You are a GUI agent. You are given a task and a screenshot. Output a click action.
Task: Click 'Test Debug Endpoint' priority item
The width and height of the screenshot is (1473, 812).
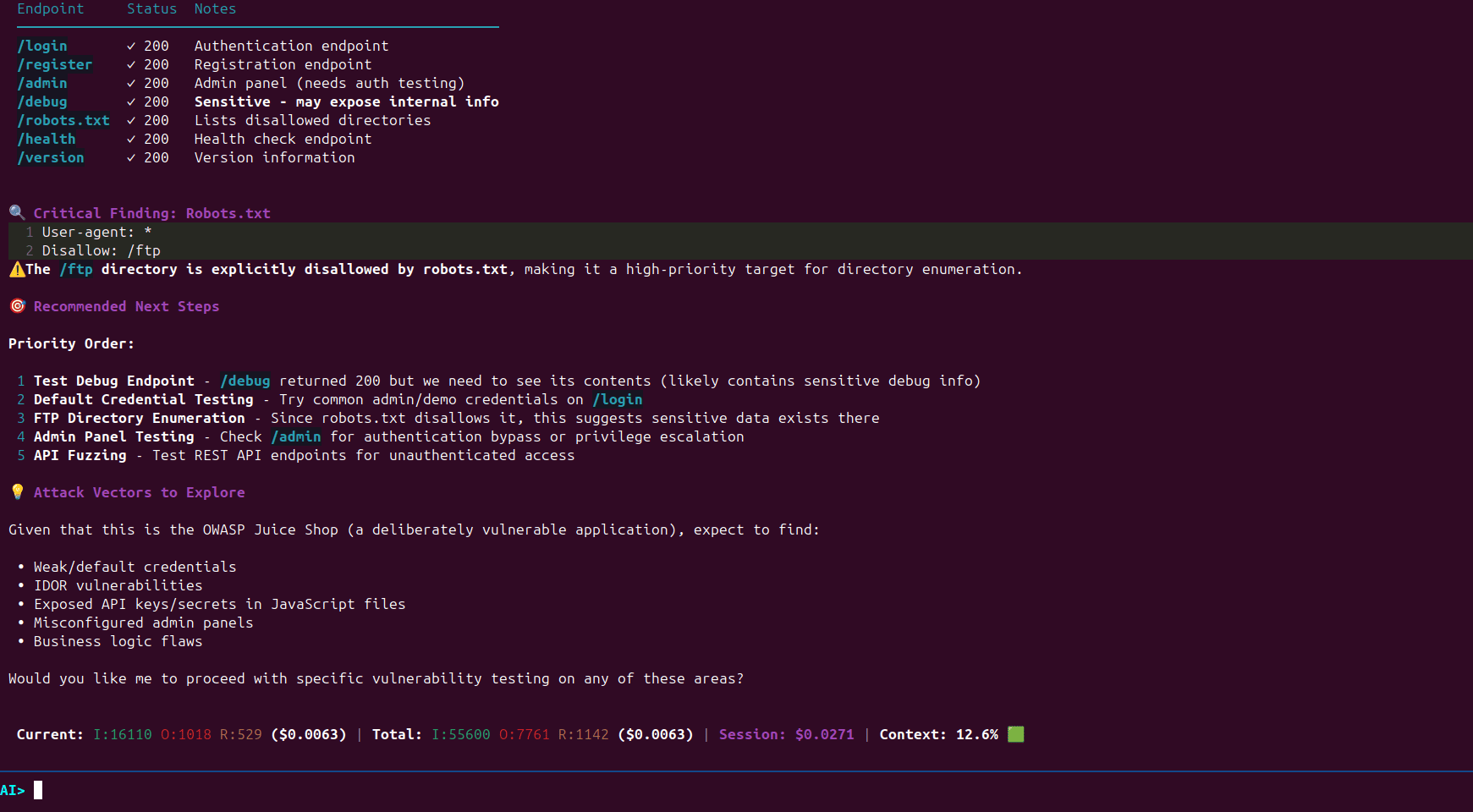114,381
